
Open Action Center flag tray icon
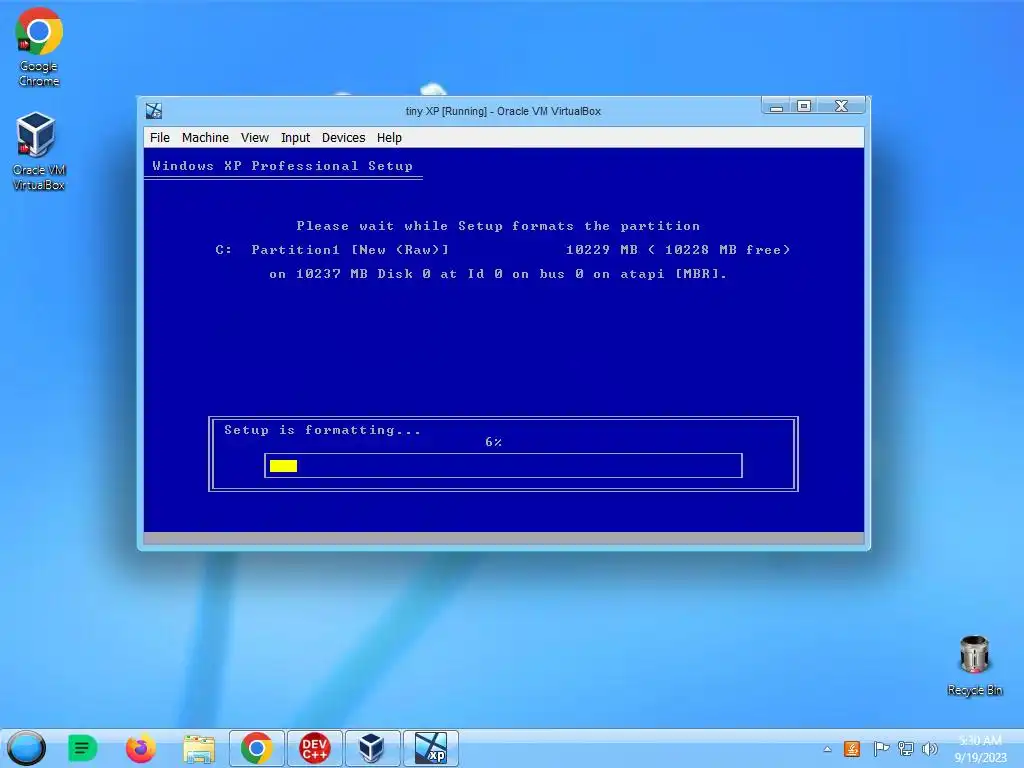pyautogui.click(x=880, y=749)
